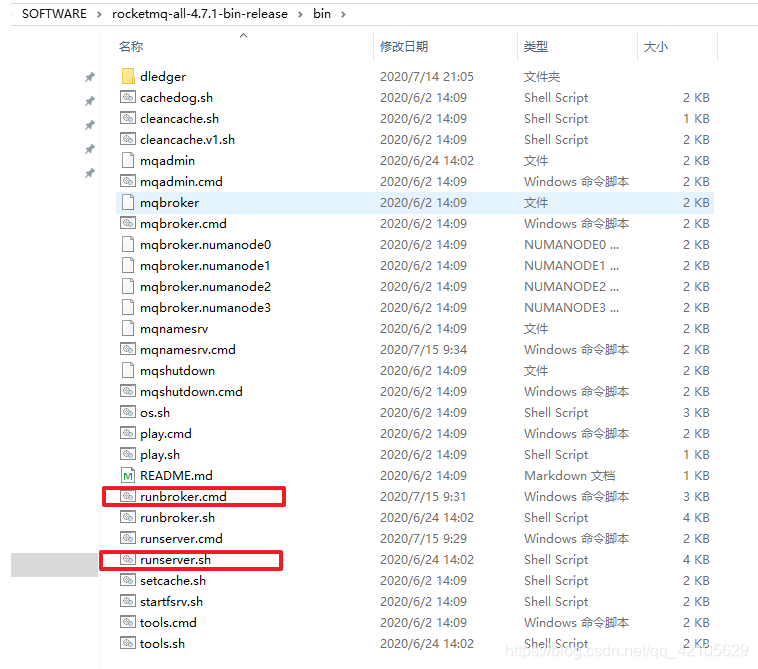This screenshot has height=669, width=758.
Task: Click the 文件夹 type of dledger
Action: [x=542, y=76]
